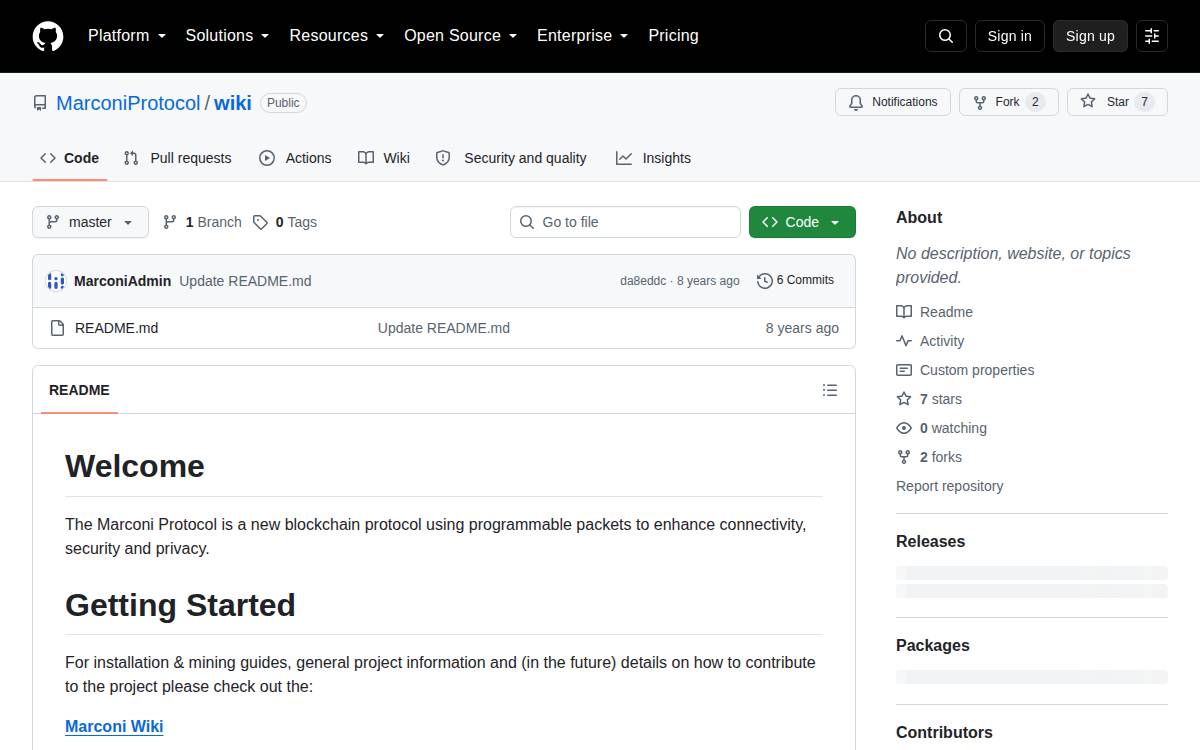Click the Activity pulse icon
This screenshot has height=750, width=1200.
[904, 341]
